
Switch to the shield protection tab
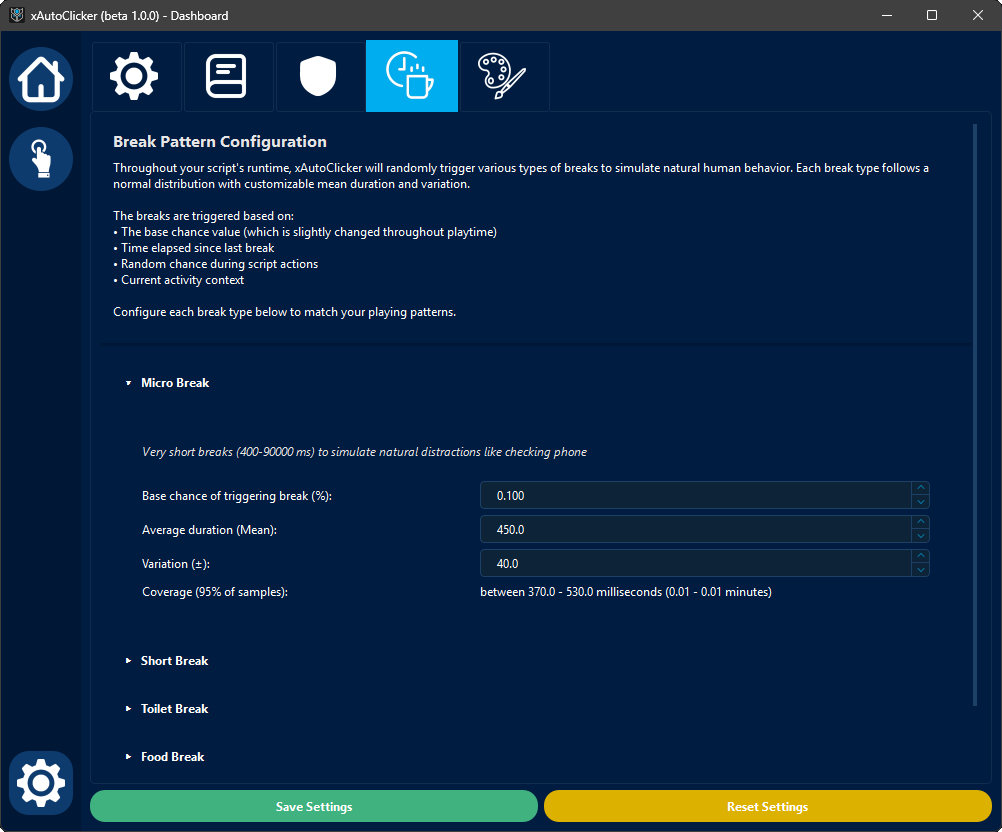[319, 77]
